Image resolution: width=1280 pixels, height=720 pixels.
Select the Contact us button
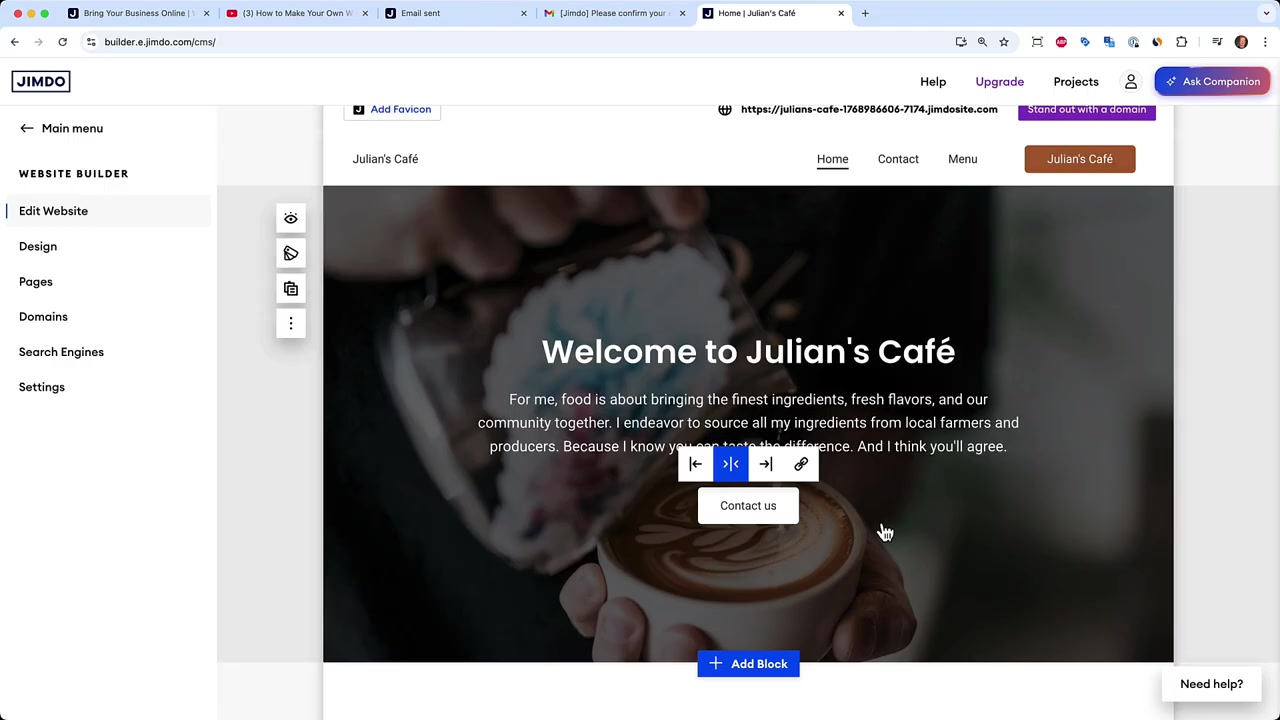coord(748,506)
